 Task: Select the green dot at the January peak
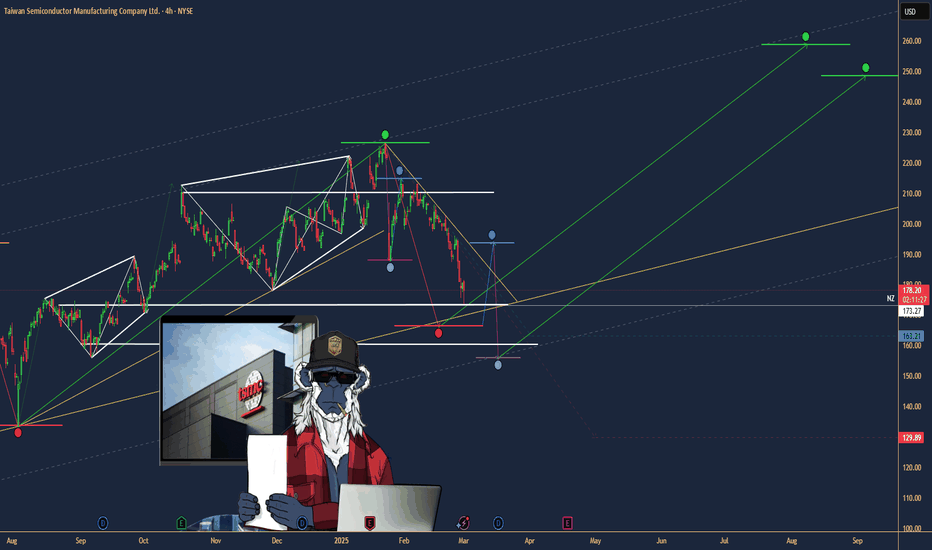click(385, 135)
